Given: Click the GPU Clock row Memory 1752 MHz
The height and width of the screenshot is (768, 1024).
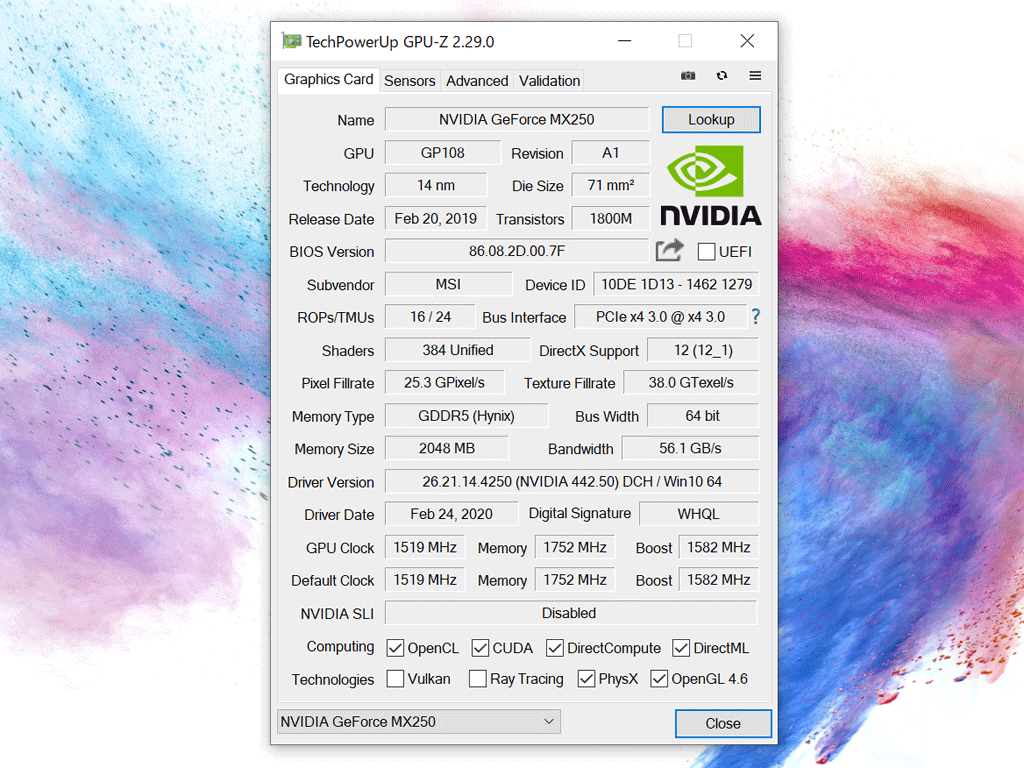Looking at the screenshot, I should [x=575, y=547].
